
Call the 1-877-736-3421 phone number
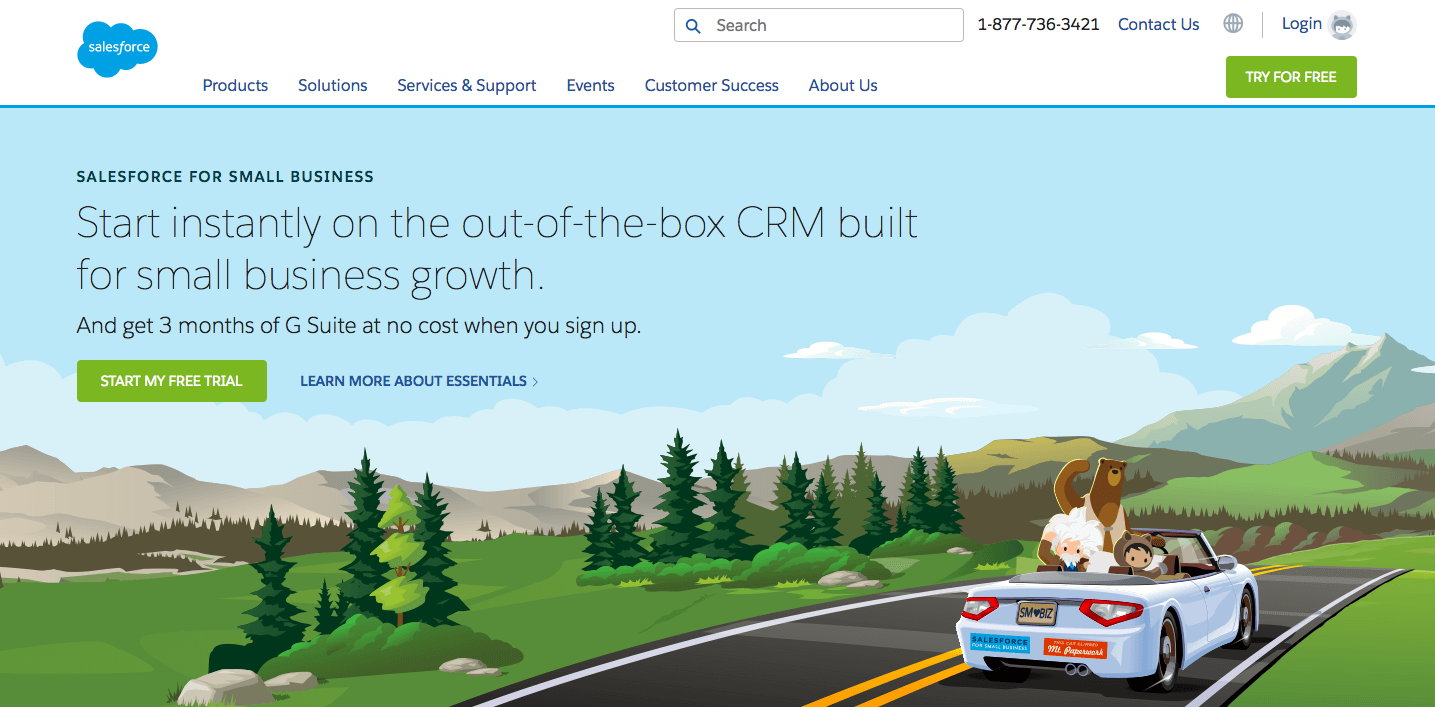pyautogui.click(x=1038, y=25)
